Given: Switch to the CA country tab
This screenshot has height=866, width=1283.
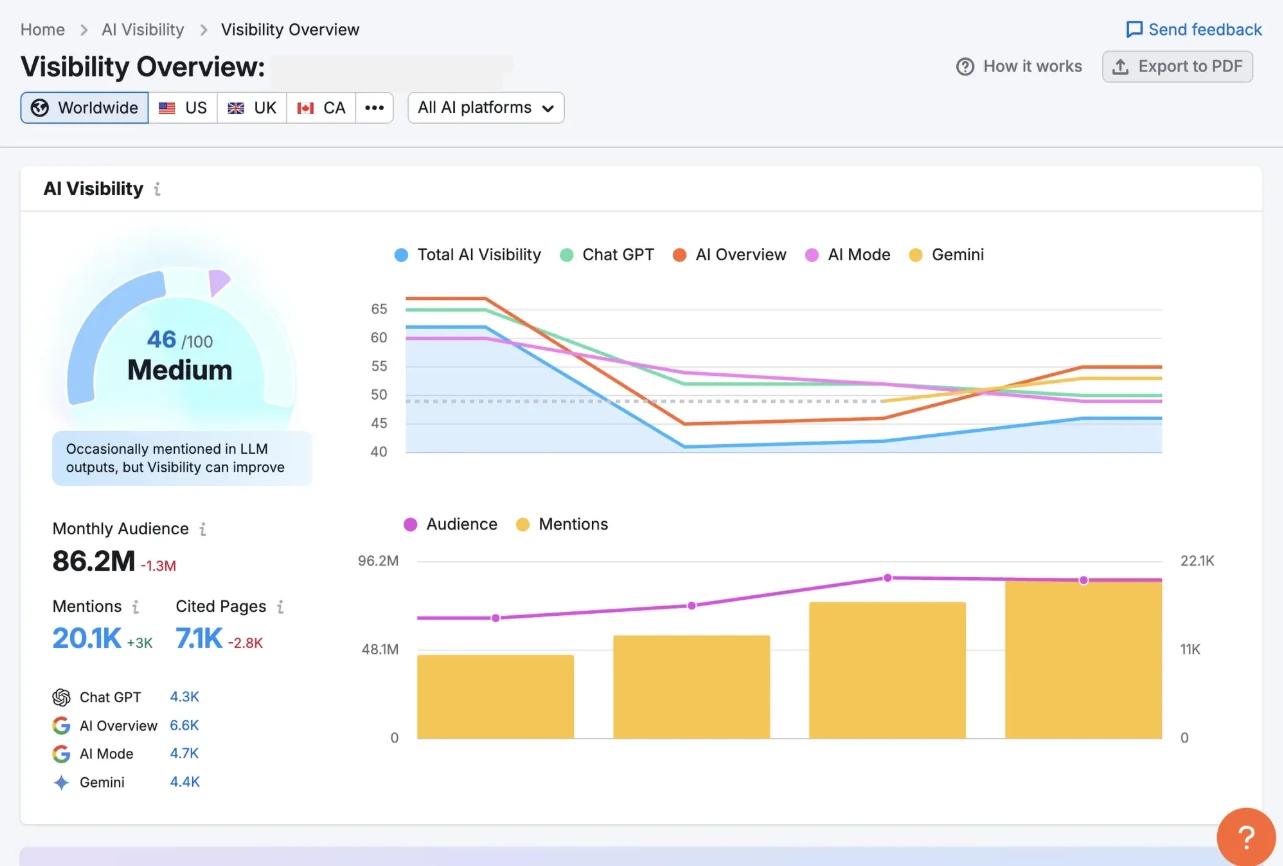Looking at the screenshot, I should [x=320, y=107].
